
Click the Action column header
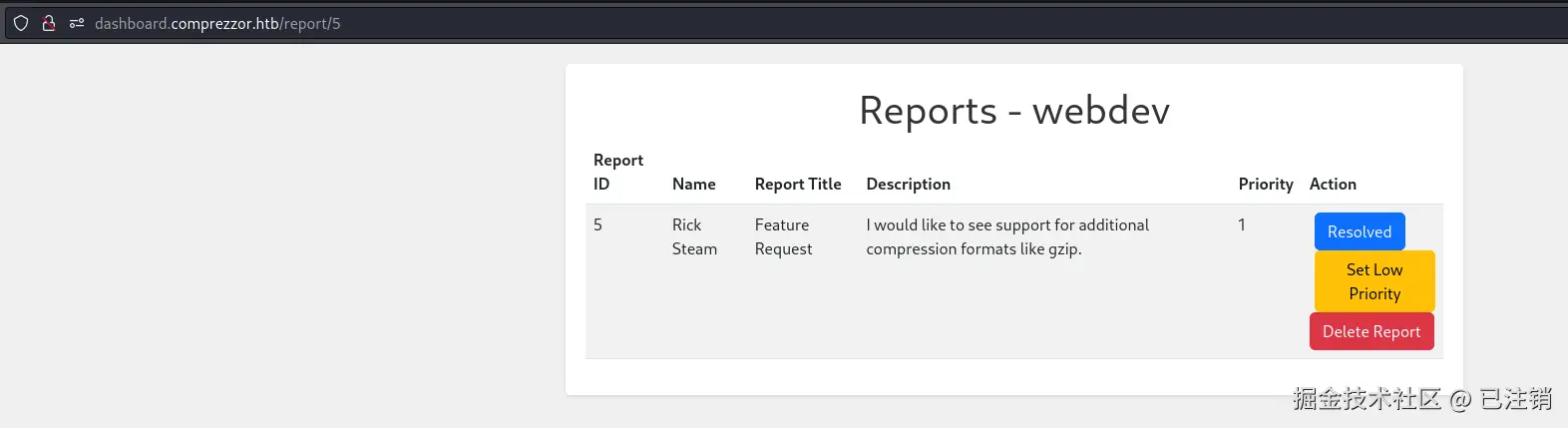click(1332, 184)
